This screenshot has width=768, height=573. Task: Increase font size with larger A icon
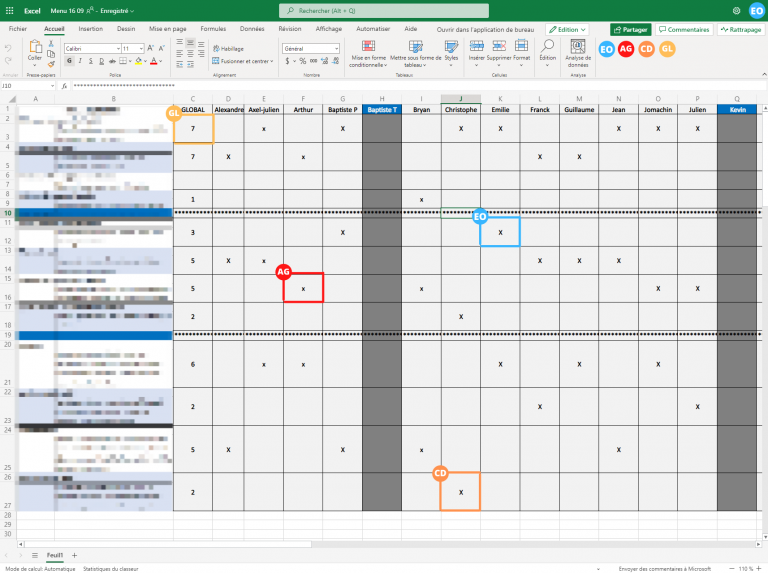tap(151, 48)
